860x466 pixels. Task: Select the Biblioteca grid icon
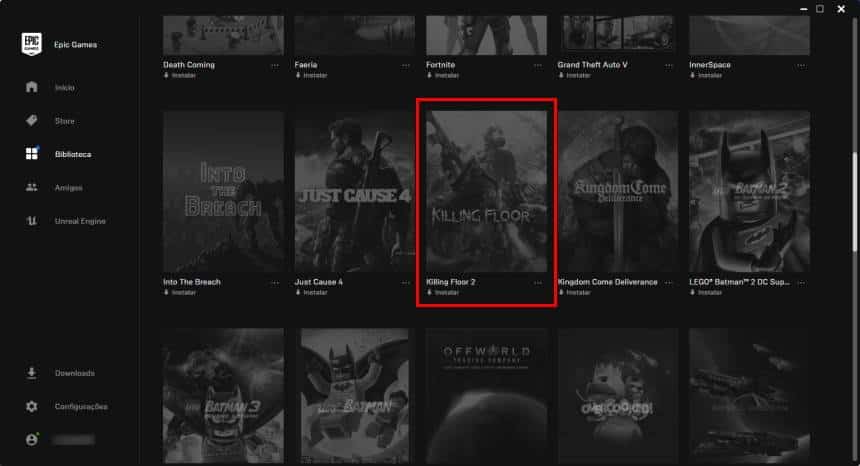pos(32,154)
